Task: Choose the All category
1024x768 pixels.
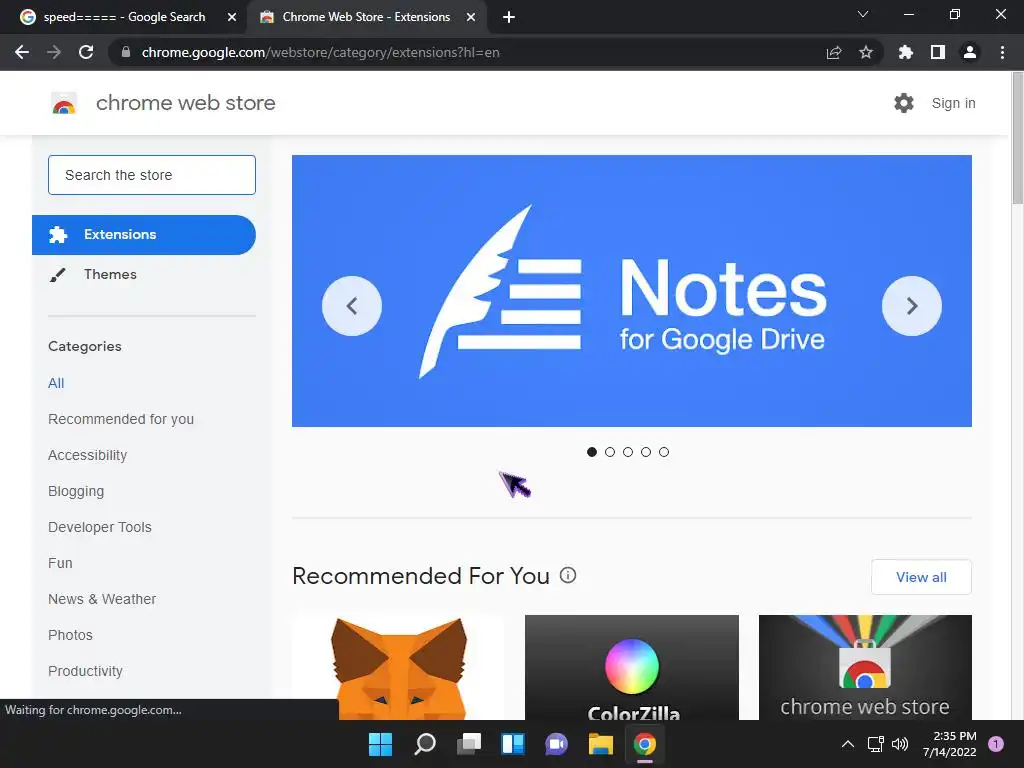Action: coord(56,383)
